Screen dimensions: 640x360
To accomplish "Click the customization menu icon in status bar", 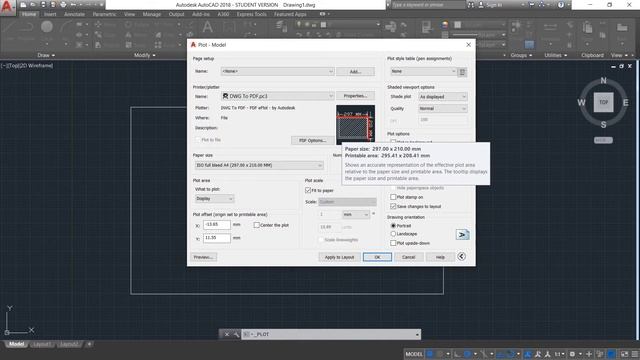I will pos(635,354).
